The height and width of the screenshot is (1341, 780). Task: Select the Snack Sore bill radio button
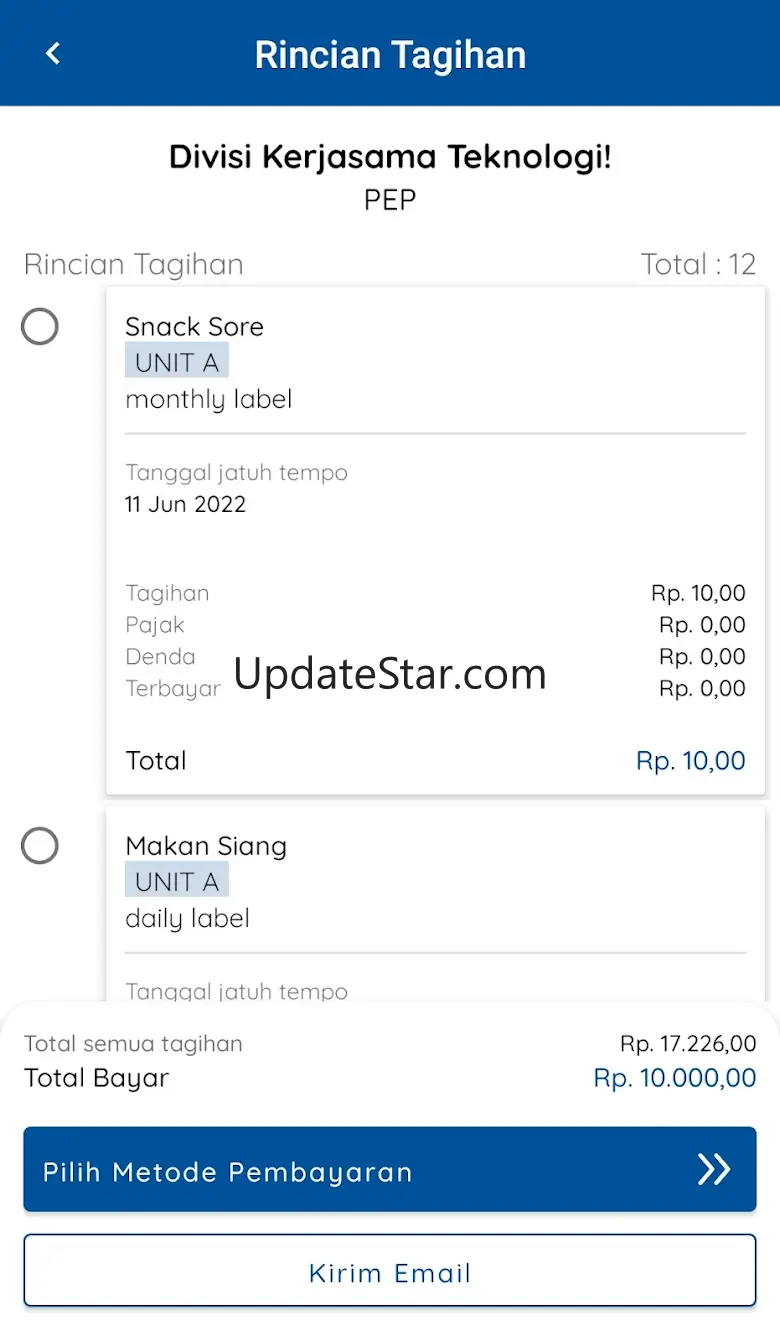(40, 327)
